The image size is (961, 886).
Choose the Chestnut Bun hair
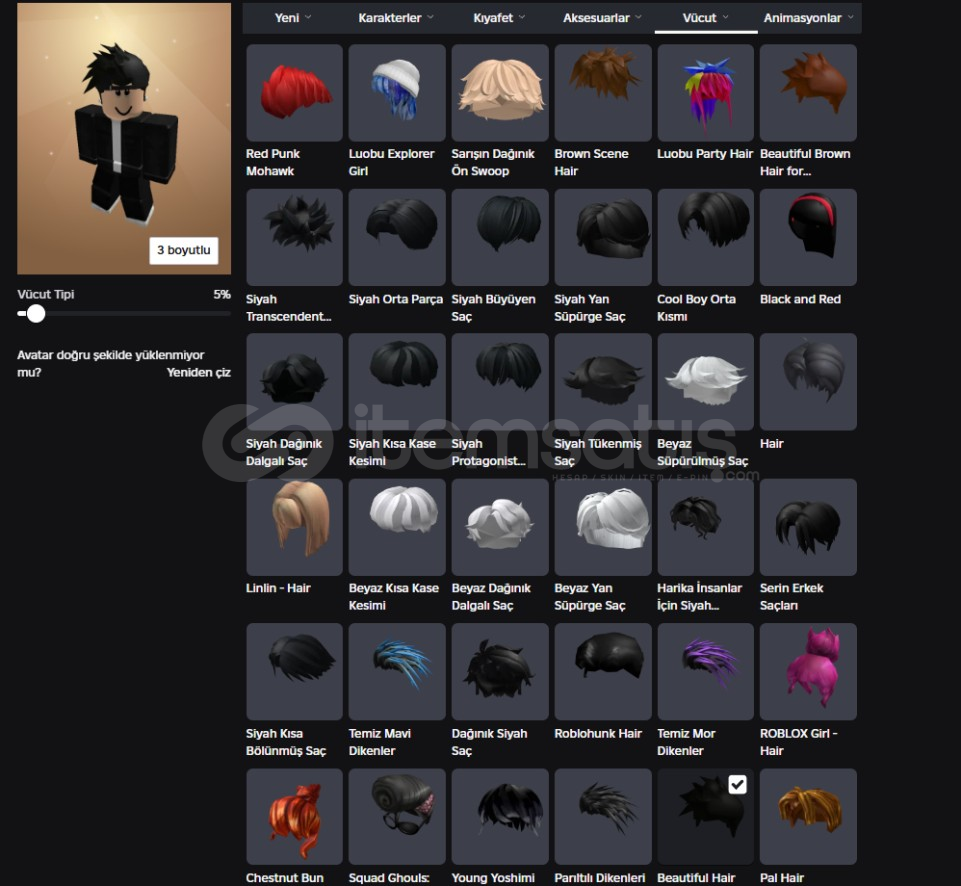click(x=294, y=816)
